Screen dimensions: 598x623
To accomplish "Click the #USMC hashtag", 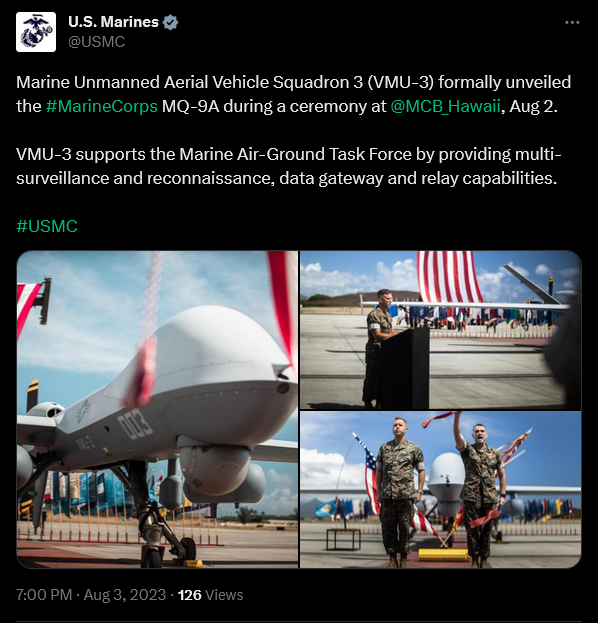I will pos(47,226).
